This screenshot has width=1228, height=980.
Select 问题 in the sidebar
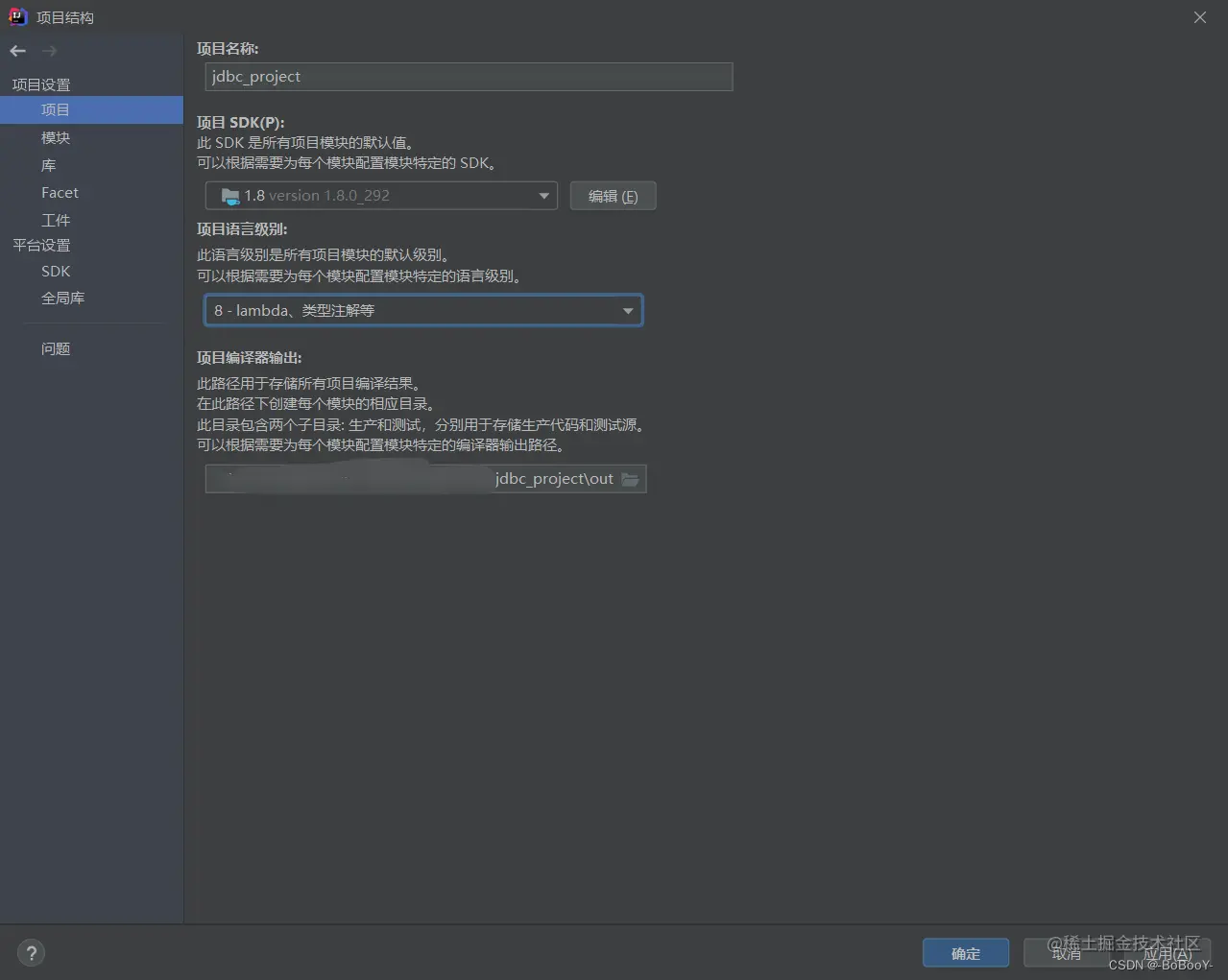pyautogui.click(x=56, y=348)
